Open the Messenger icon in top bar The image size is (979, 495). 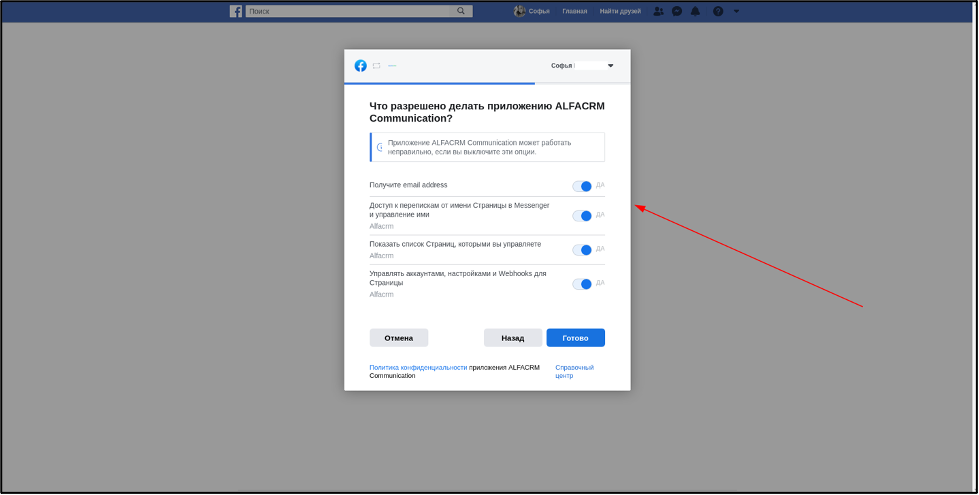pyautogui.click(x=677, y=11)
